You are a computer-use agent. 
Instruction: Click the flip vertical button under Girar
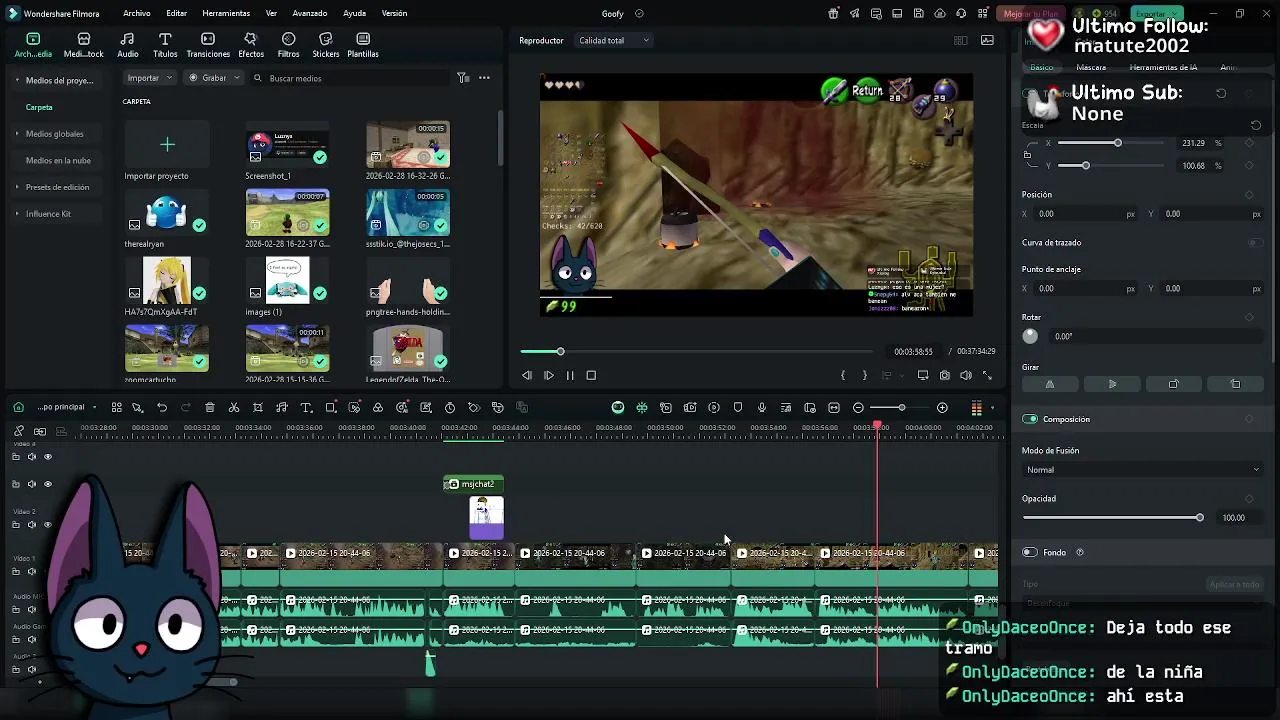tap(1112, 384)
